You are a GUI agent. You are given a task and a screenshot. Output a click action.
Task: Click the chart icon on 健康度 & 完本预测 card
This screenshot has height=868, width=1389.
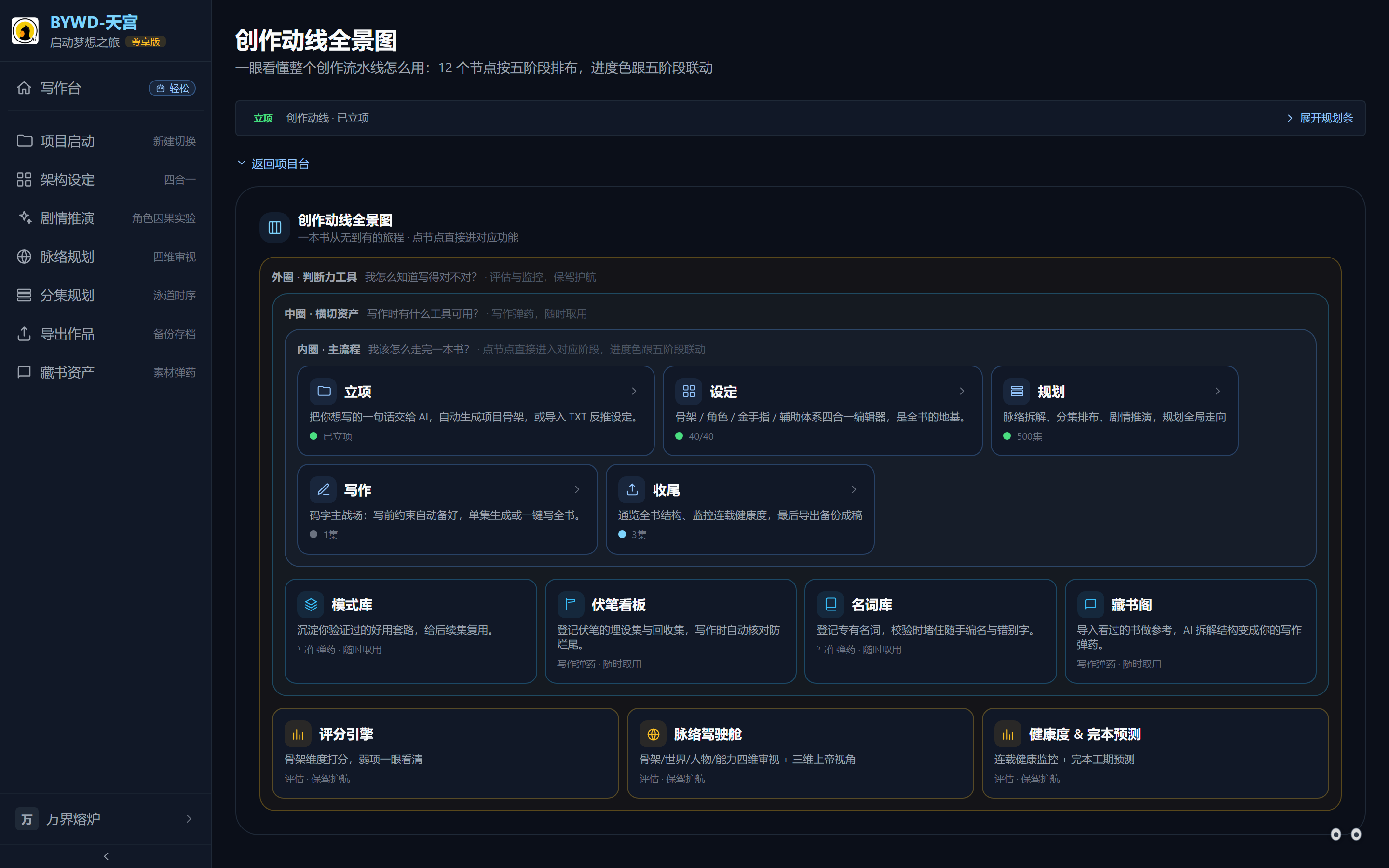click(x=1008, y=734)
